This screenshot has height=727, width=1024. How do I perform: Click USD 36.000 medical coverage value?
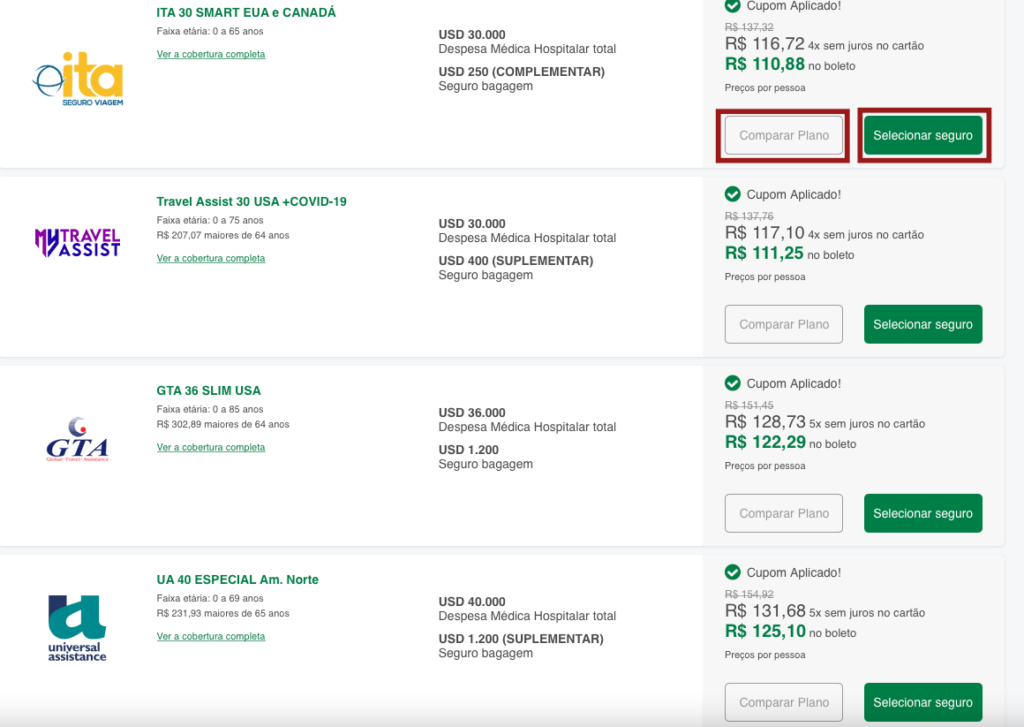coord(472,413)
